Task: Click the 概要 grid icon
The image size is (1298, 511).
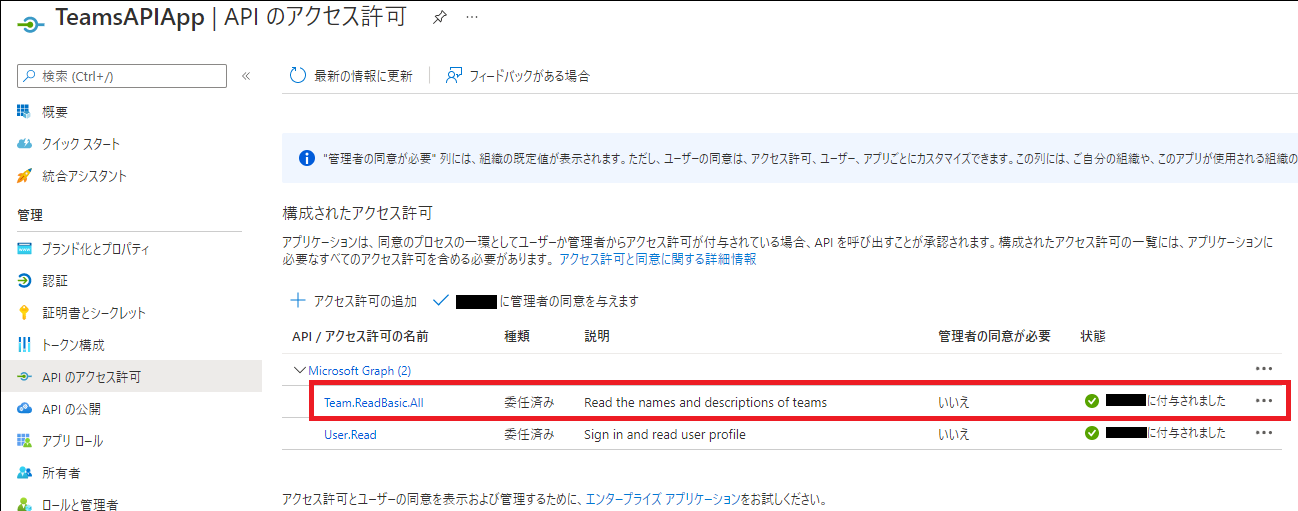Action: click(25, 112)
